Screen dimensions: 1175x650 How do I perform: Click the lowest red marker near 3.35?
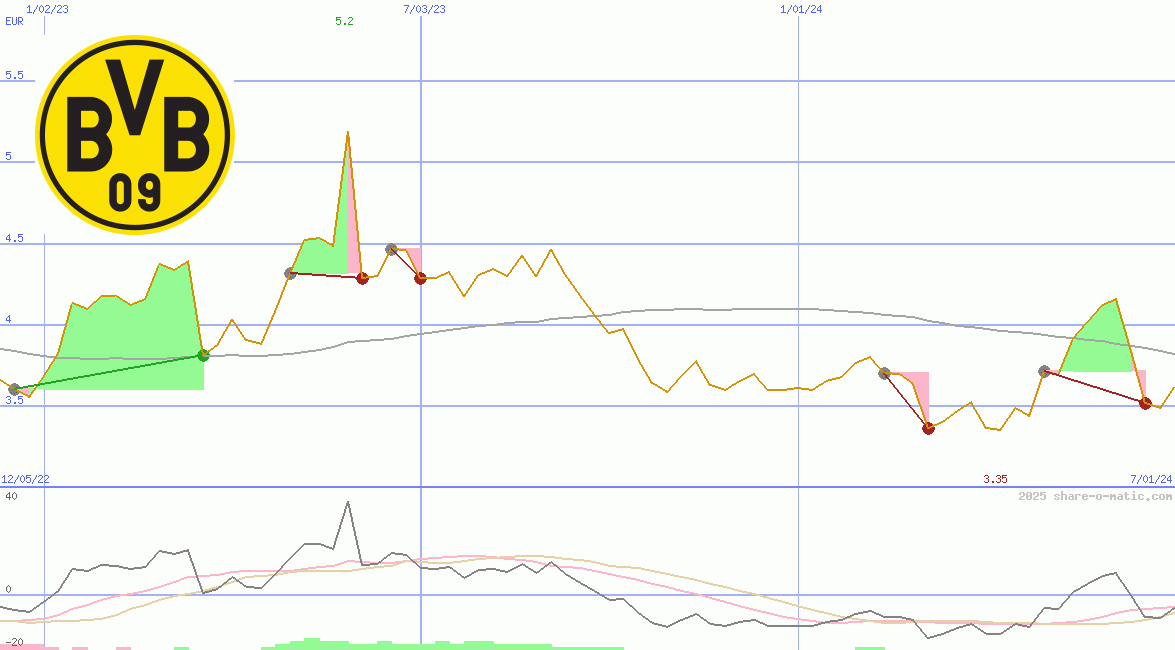[x=928, y=428]
